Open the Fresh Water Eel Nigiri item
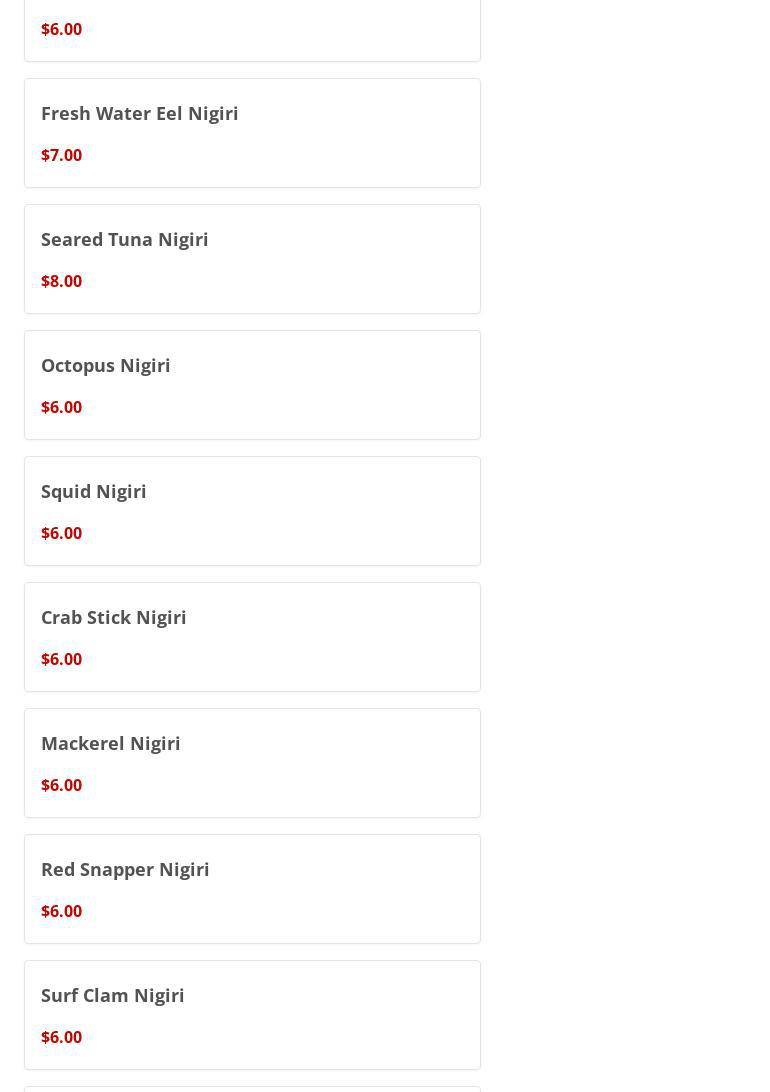 pyautogui.click(x=252, y=133)
